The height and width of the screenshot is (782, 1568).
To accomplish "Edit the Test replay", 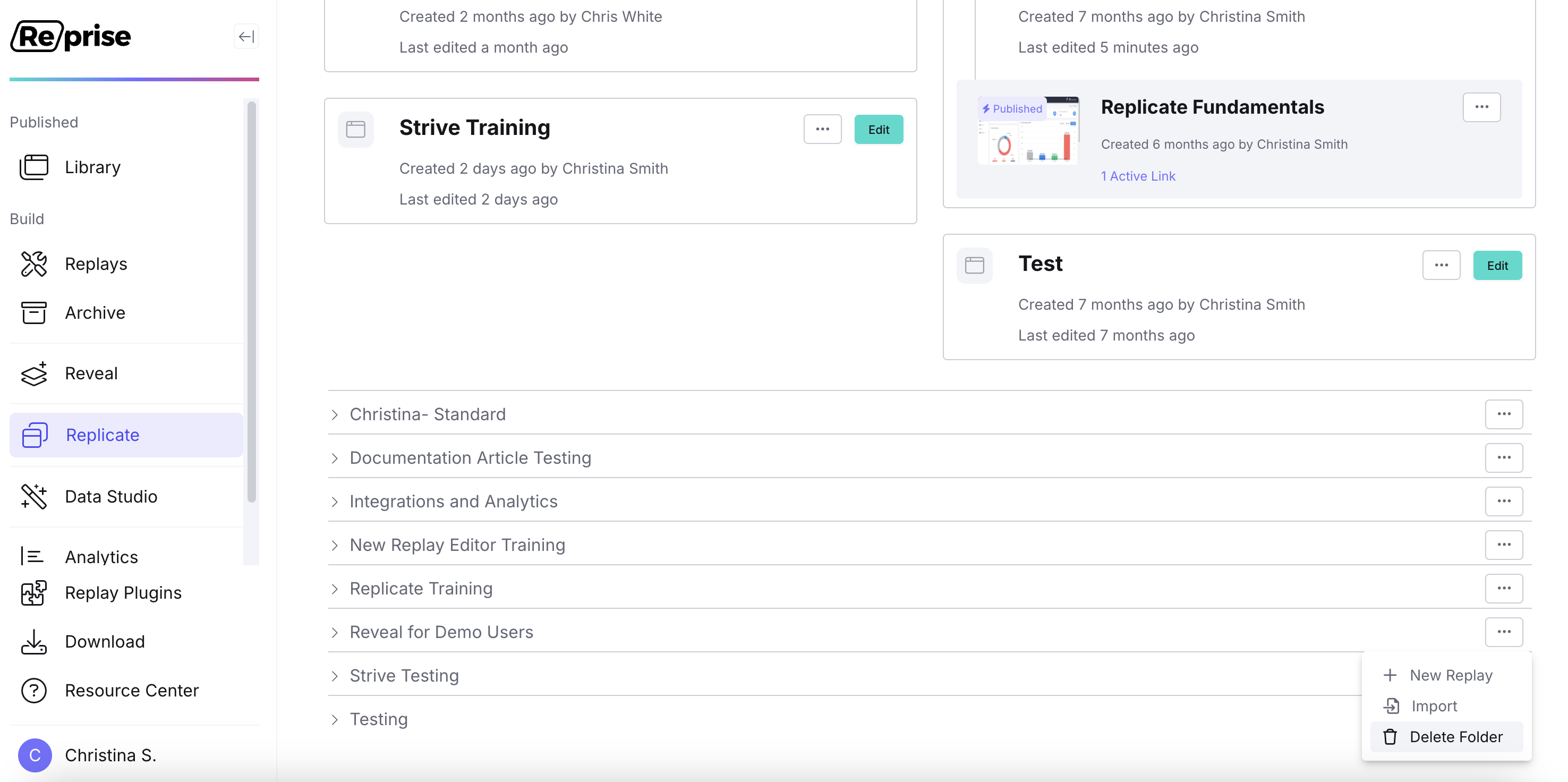I will 1497,265.
